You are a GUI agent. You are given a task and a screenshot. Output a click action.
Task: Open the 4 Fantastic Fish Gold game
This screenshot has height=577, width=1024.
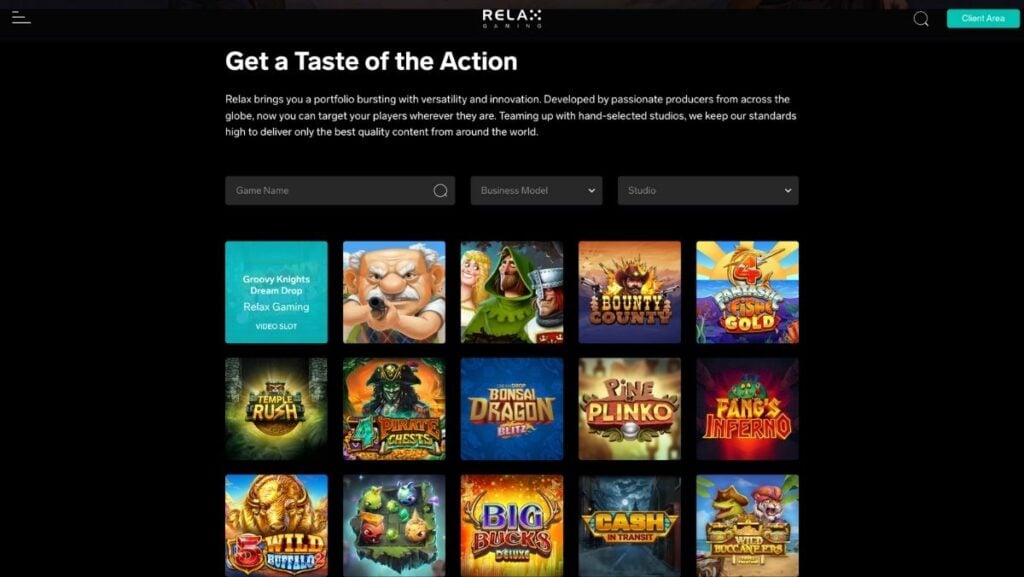747,292
